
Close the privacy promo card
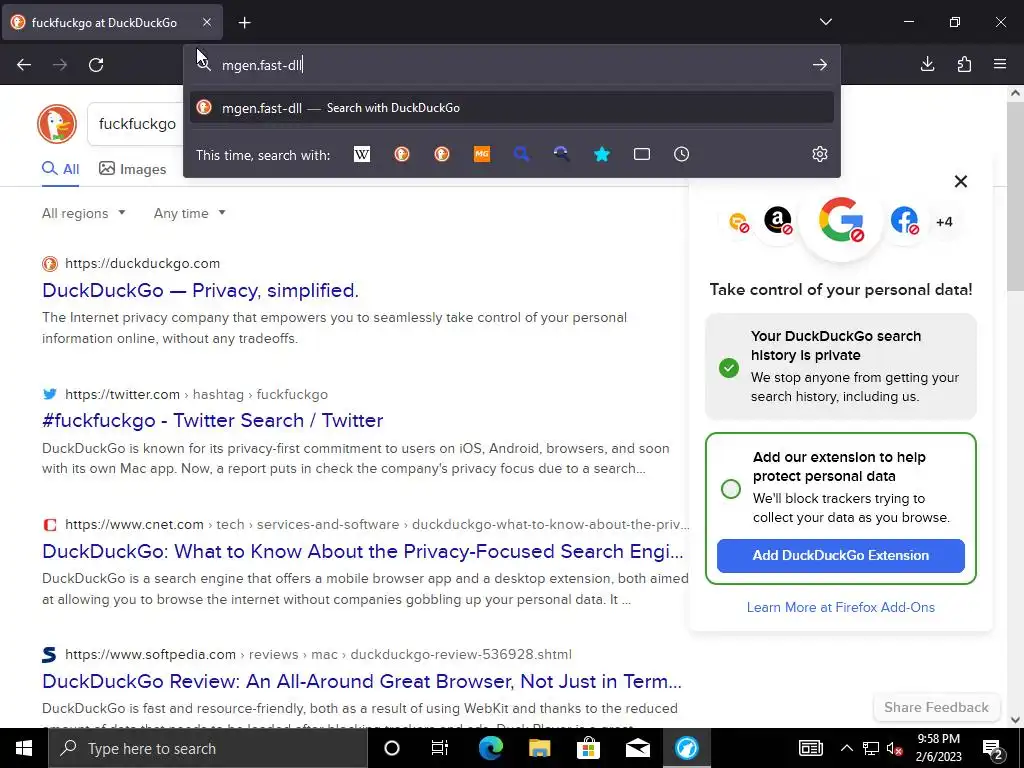point(961,182)
